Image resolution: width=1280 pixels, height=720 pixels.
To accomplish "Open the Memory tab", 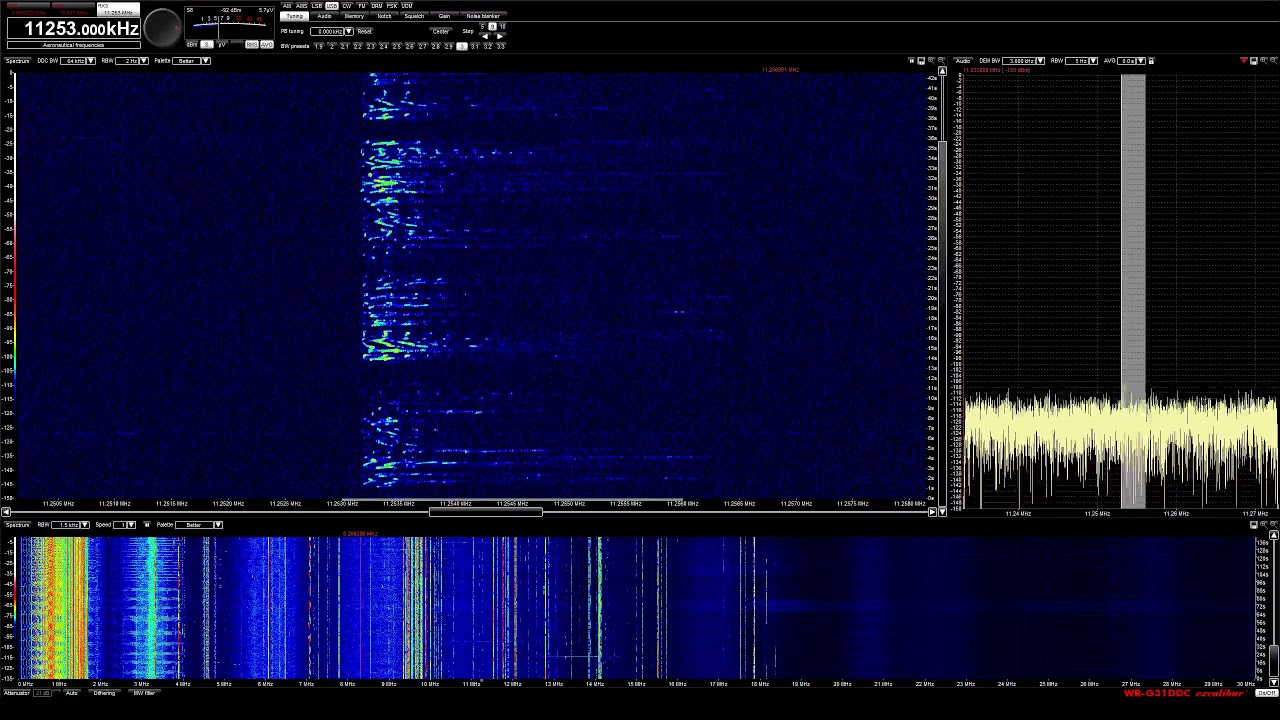I will (354, 16).
